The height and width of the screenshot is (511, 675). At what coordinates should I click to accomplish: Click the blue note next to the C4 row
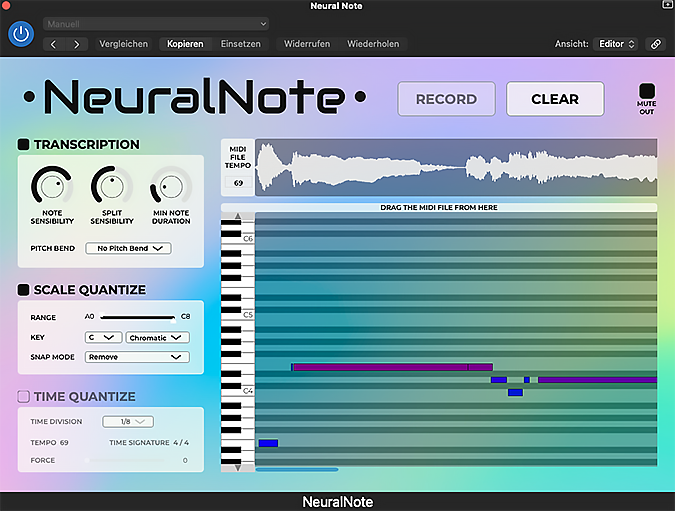515,392
